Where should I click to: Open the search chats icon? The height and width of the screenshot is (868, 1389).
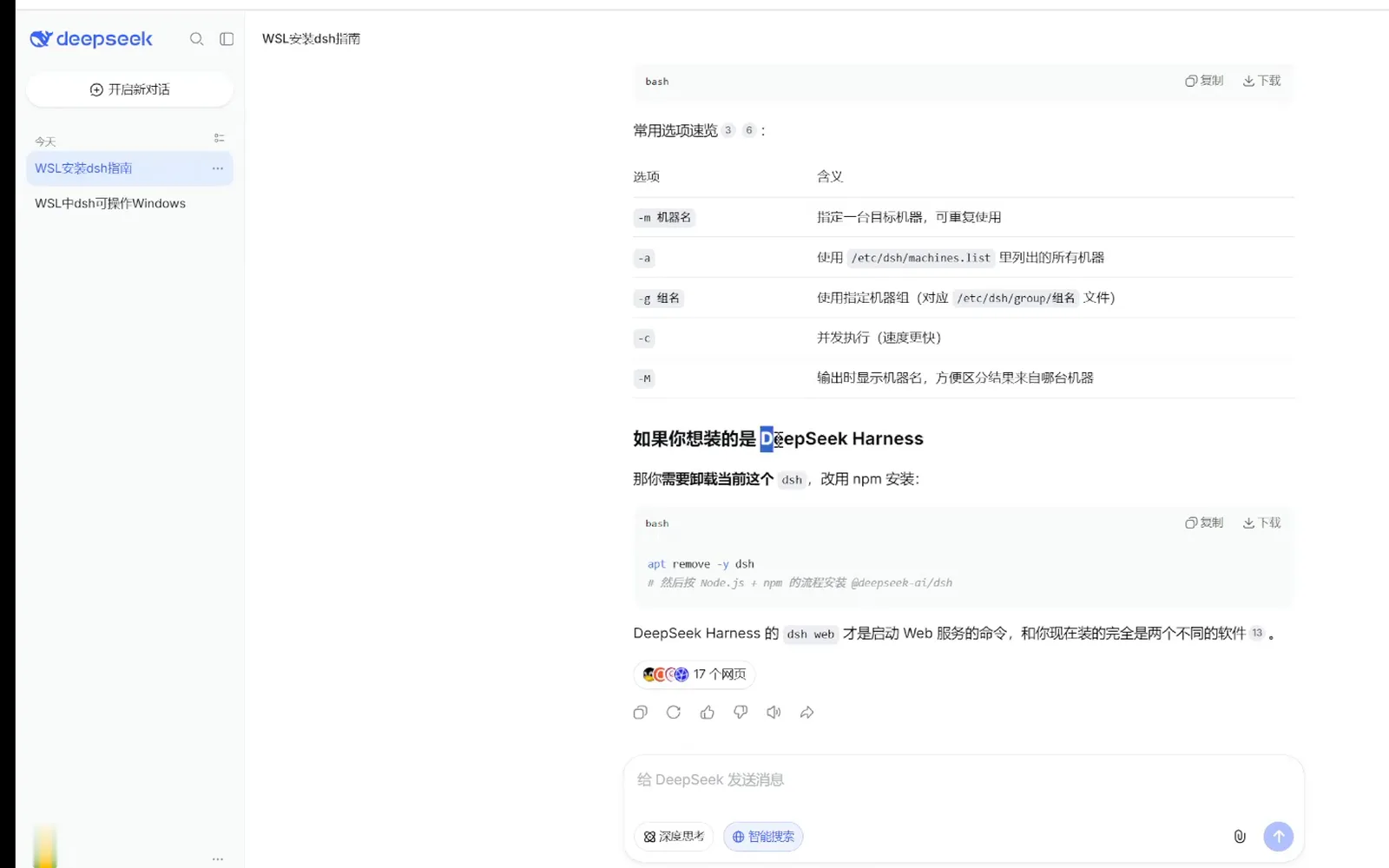click(x=197, y=39)
